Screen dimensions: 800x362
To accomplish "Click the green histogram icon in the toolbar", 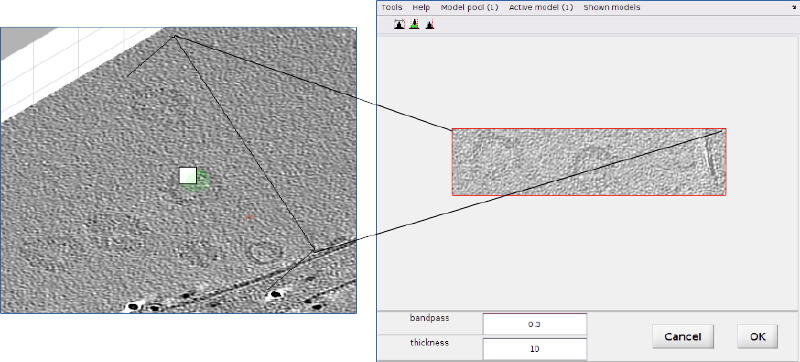I will pyautogui.click(x=414, y=24).
